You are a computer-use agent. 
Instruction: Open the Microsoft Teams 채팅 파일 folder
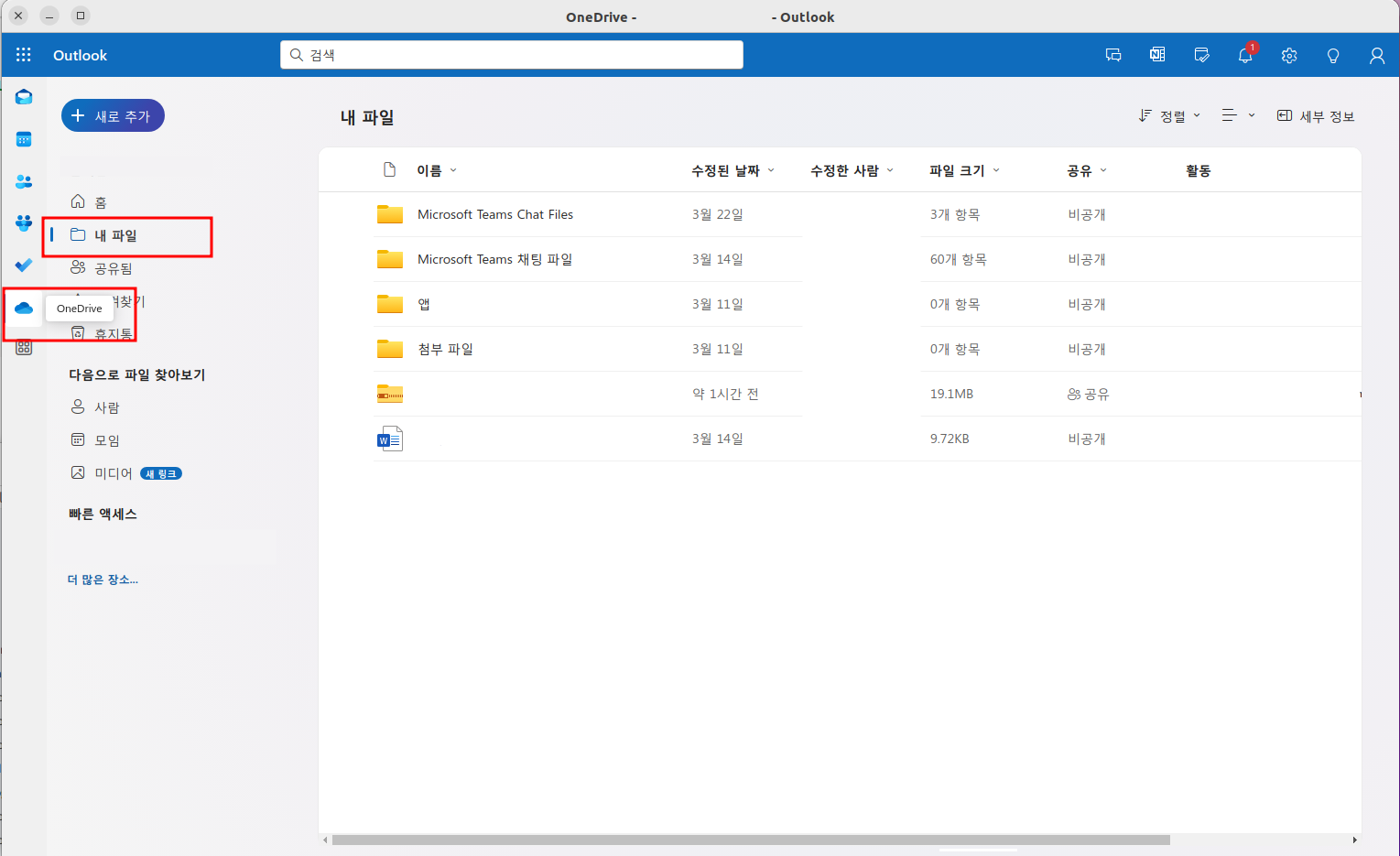point(494,259)
